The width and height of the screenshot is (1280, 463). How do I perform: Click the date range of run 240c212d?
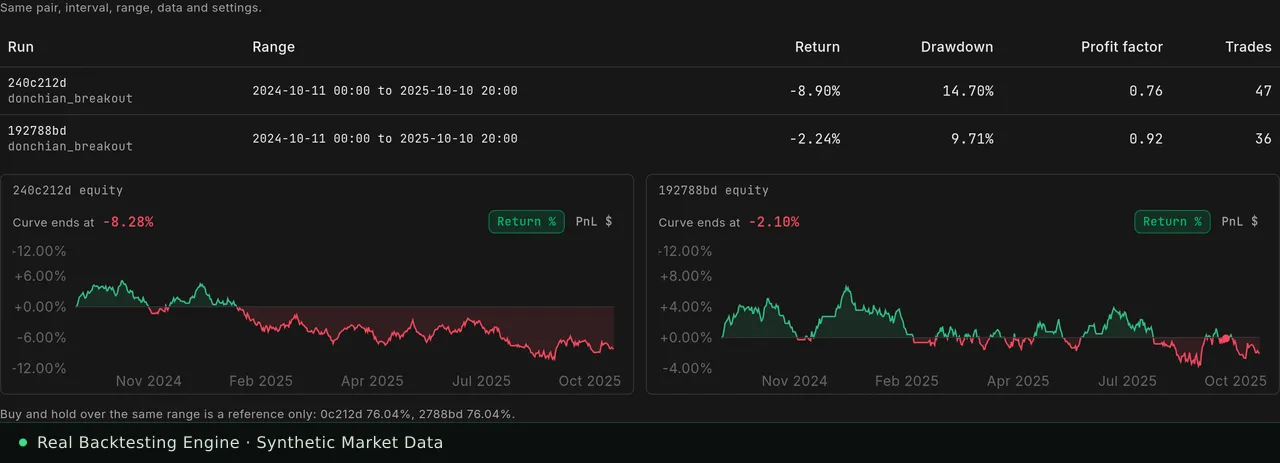click(x=385, y=91)
